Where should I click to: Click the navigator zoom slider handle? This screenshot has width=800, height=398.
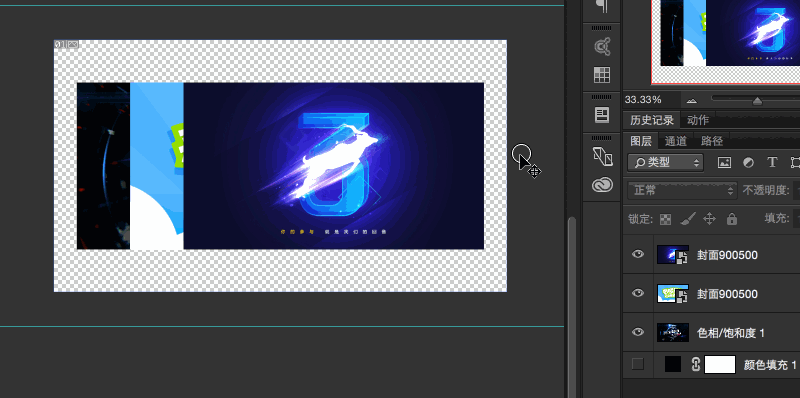[x=757, y=101]
